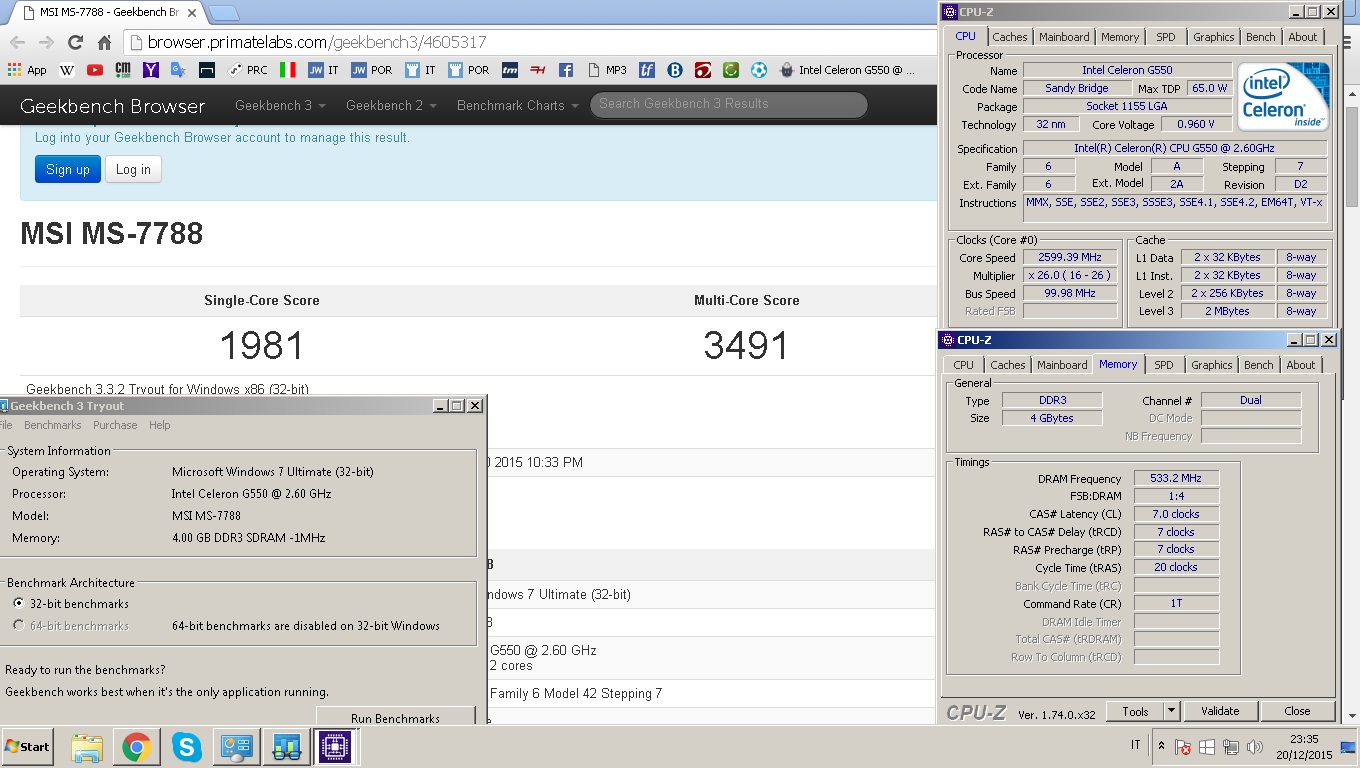Go back with the browser back arrow
The image size is (1360, 768).
17,42
